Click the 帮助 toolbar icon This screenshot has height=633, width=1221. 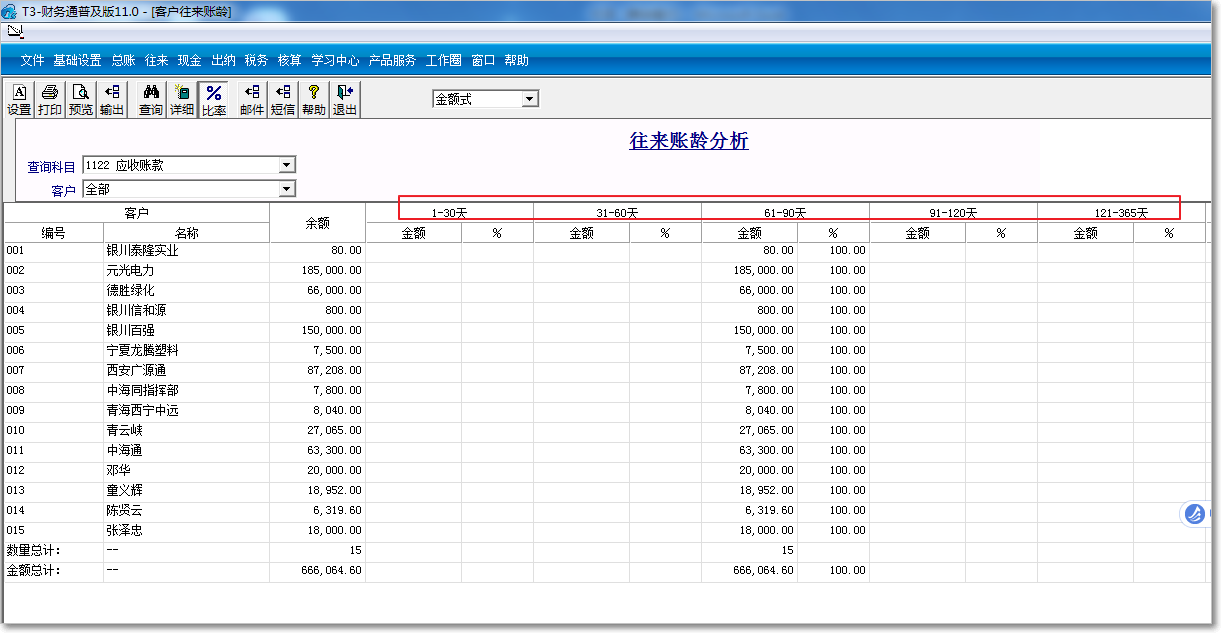pyautogui.click(x=313, y=98)
